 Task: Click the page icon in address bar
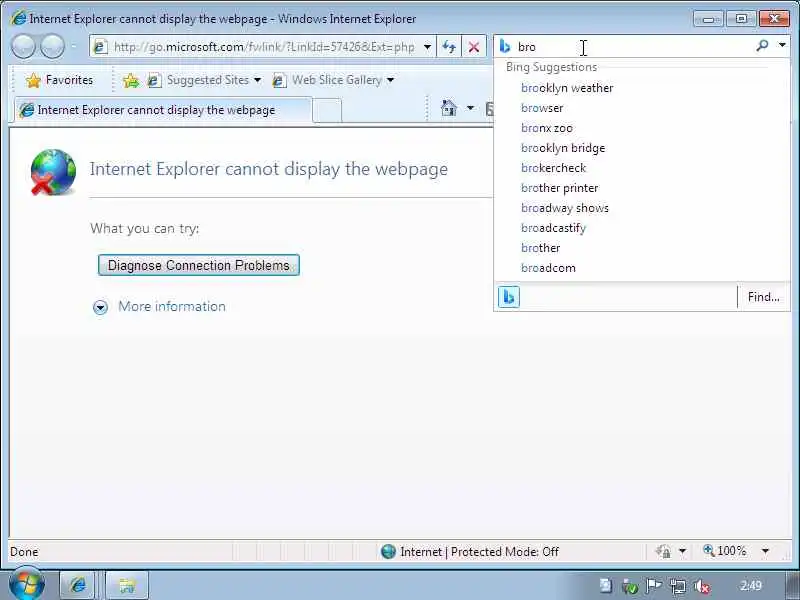pos(100,47)
